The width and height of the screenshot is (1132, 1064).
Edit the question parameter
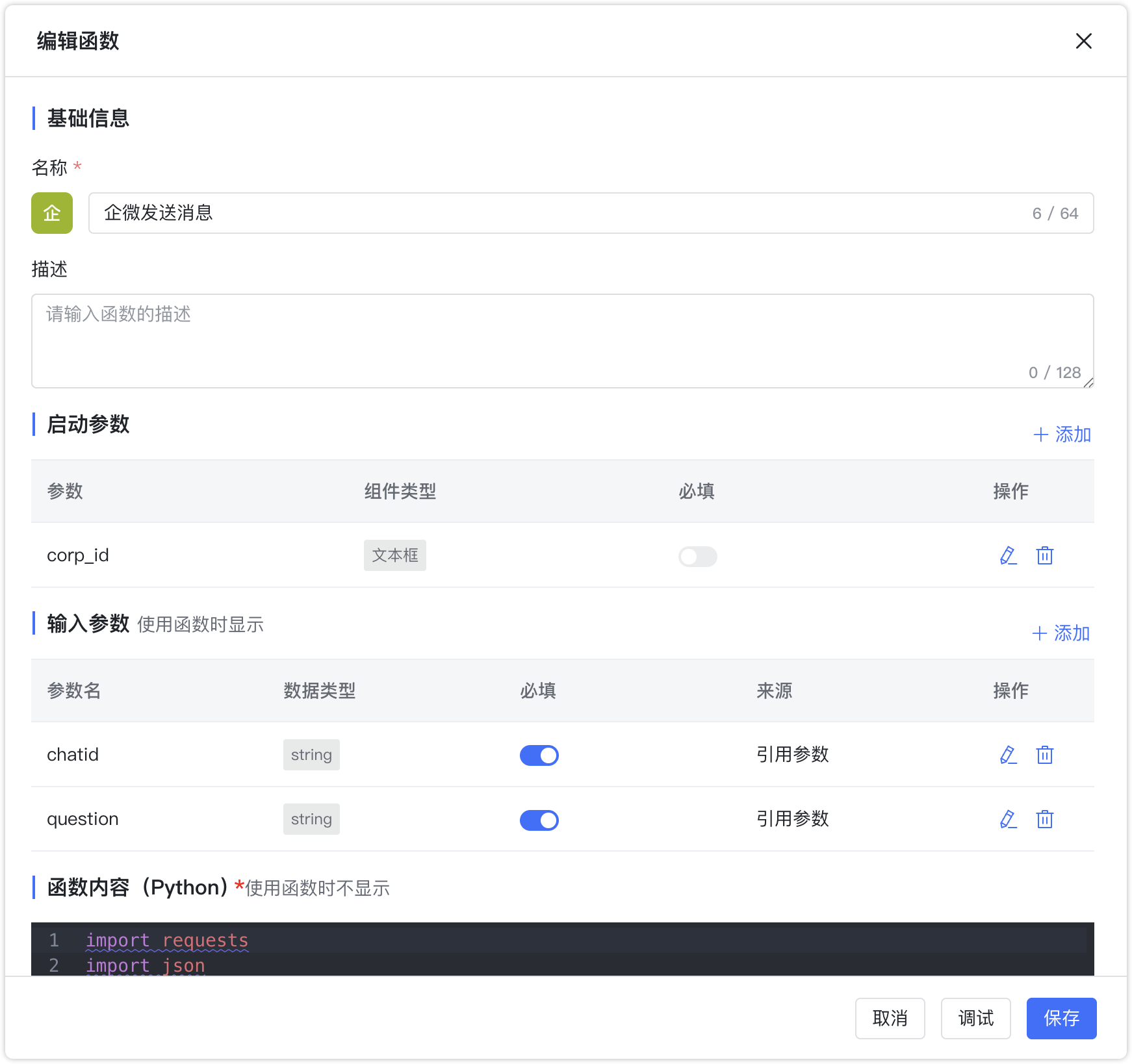[1008, 819]
